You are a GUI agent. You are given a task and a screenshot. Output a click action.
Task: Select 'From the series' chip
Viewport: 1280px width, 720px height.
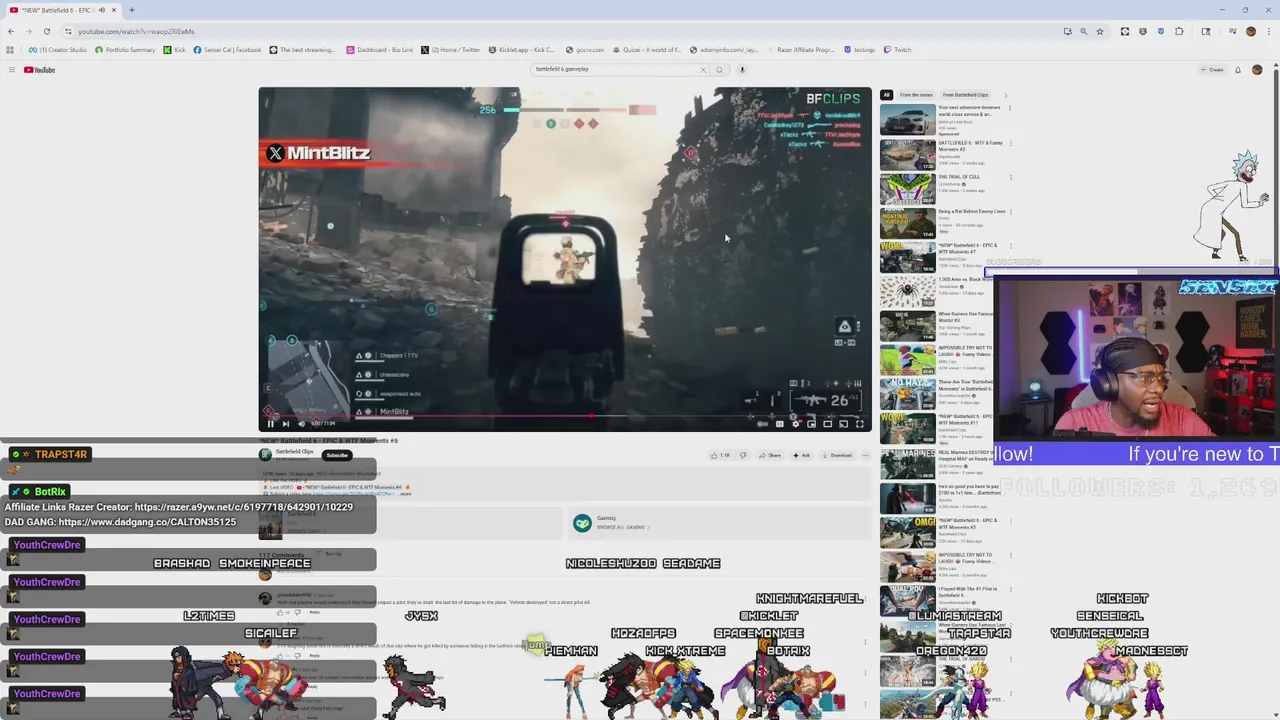tap(916, 95)
